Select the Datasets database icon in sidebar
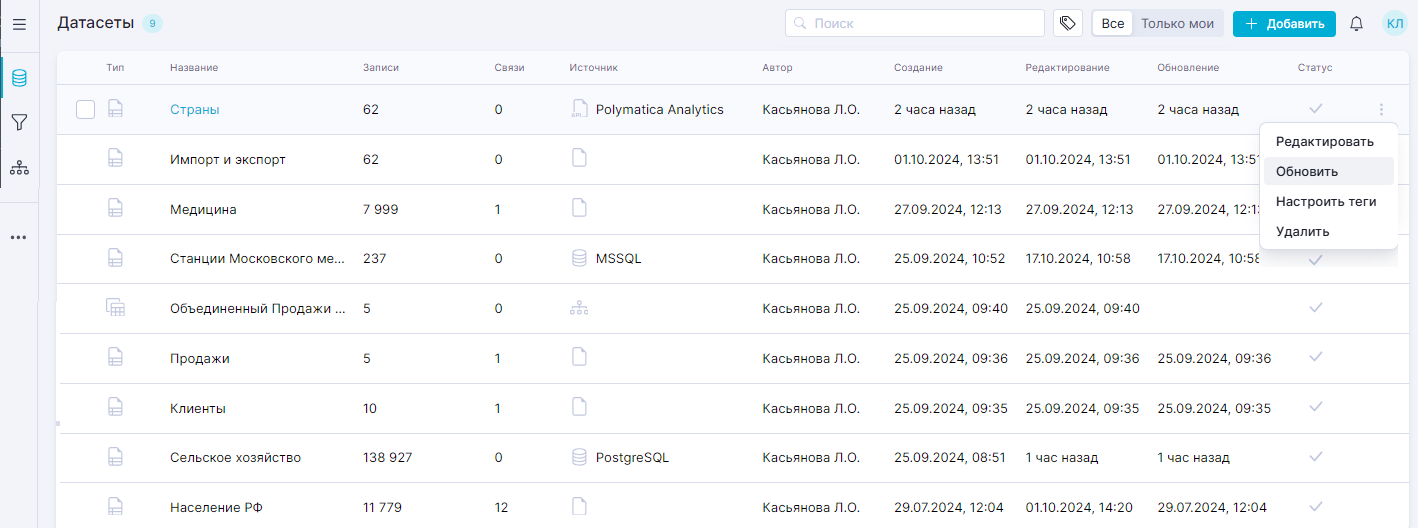The image size is (1418, 528). click(x=19, y=78)
